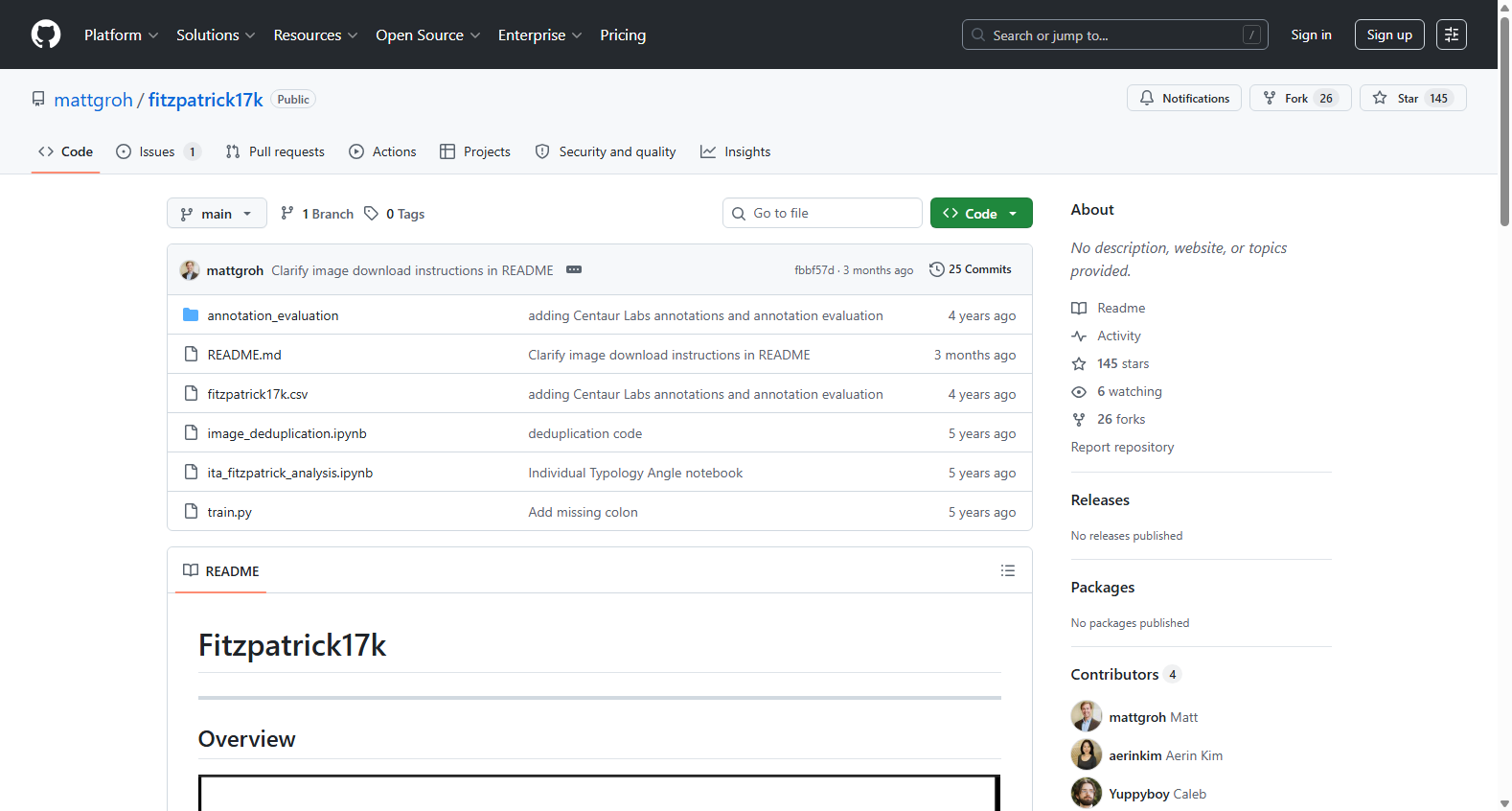This screenshot has height=811, width=1512.
Task: Open the appearance settings icon button
Action: pyautogui.click(x=1452, y=35)
